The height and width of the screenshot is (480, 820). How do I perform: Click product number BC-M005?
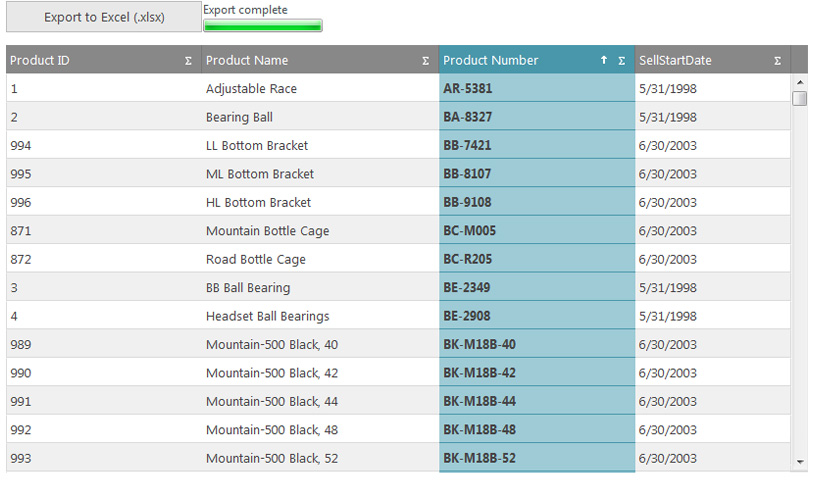click(x=537, y=231)
